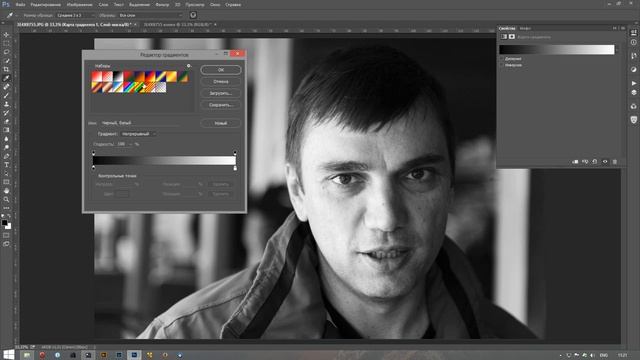
Task: Select the Rectangular Marquee tool
Action: [x=6, y=43]
